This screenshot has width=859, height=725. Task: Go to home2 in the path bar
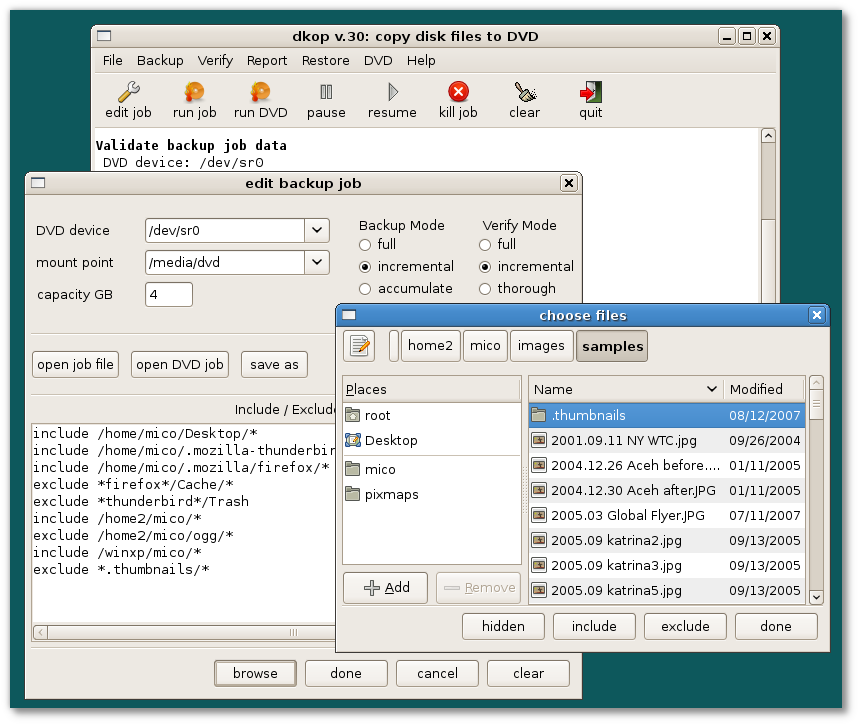(431, 346)
